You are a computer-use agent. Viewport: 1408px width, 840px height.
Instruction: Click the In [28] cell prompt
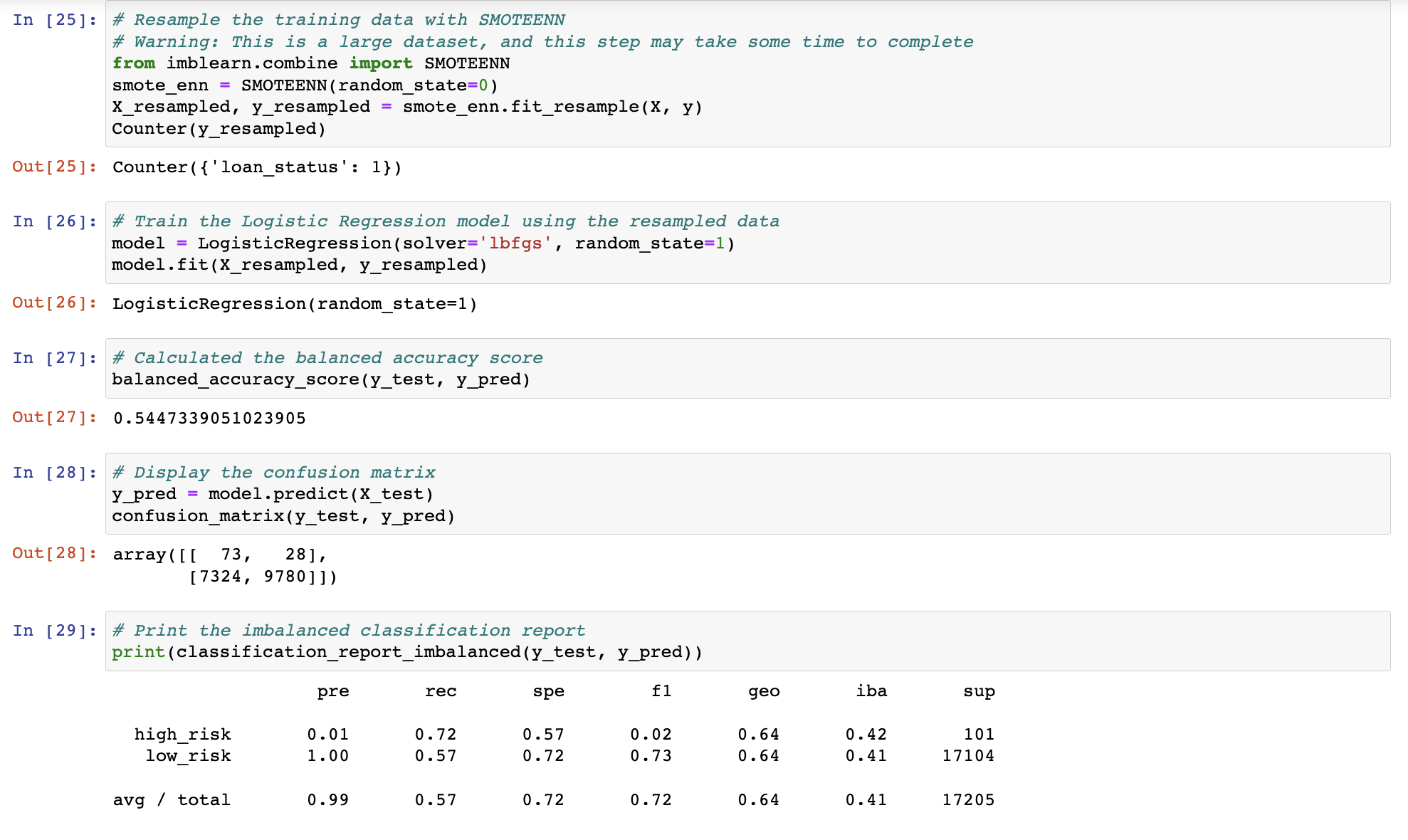click(55, 473)
